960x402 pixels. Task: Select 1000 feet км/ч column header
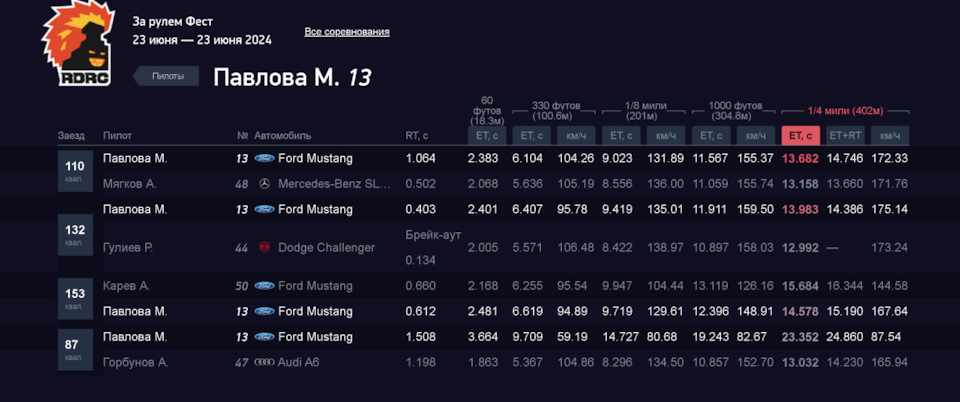[x=755, y=136]
